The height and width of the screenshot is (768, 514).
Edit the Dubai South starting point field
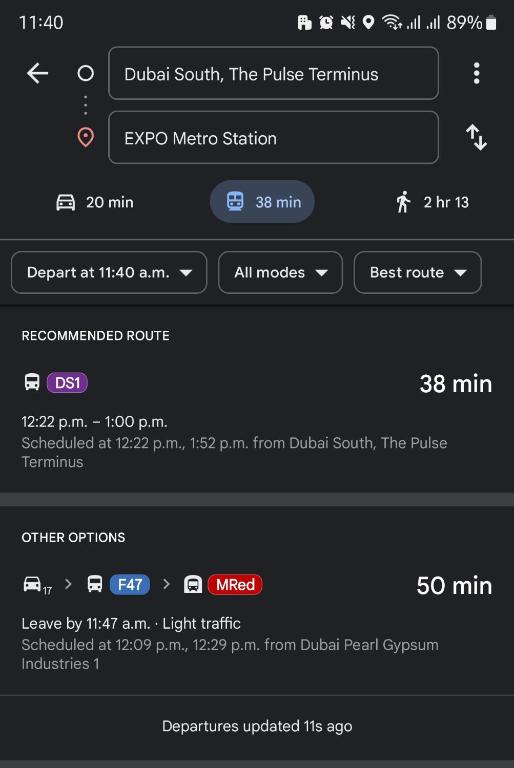(x=273, y=73)
